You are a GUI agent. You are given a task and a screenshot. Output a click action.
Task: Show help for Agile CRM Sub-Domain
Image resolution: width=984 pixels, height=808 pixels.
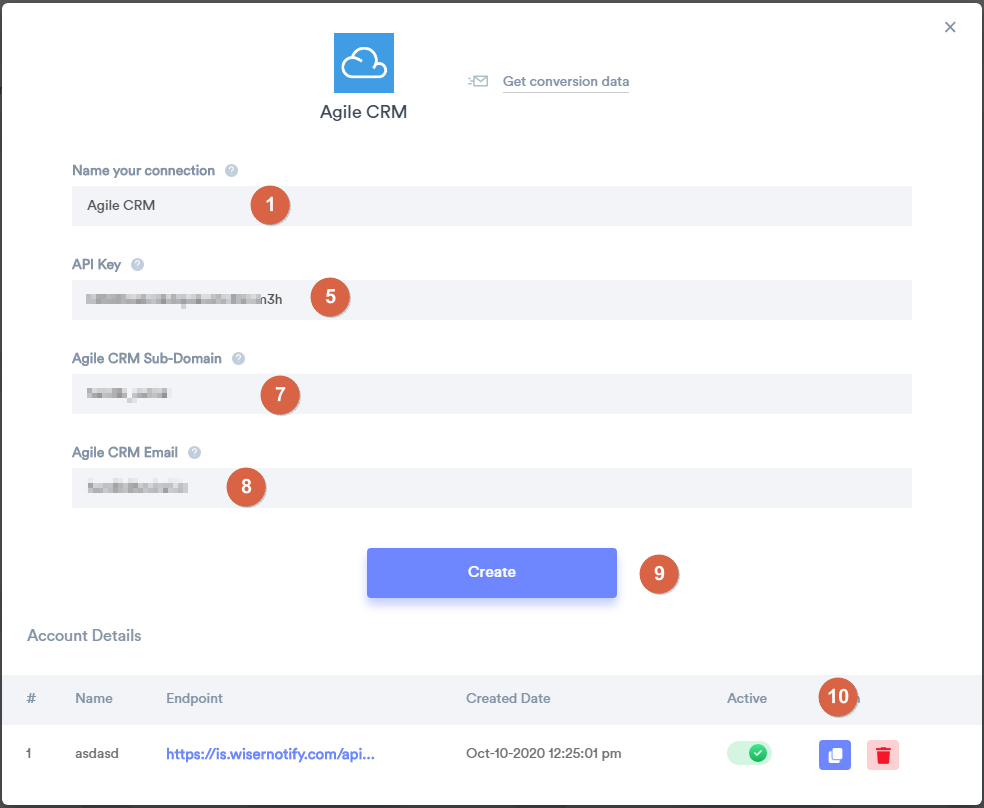tap(238, 359)
